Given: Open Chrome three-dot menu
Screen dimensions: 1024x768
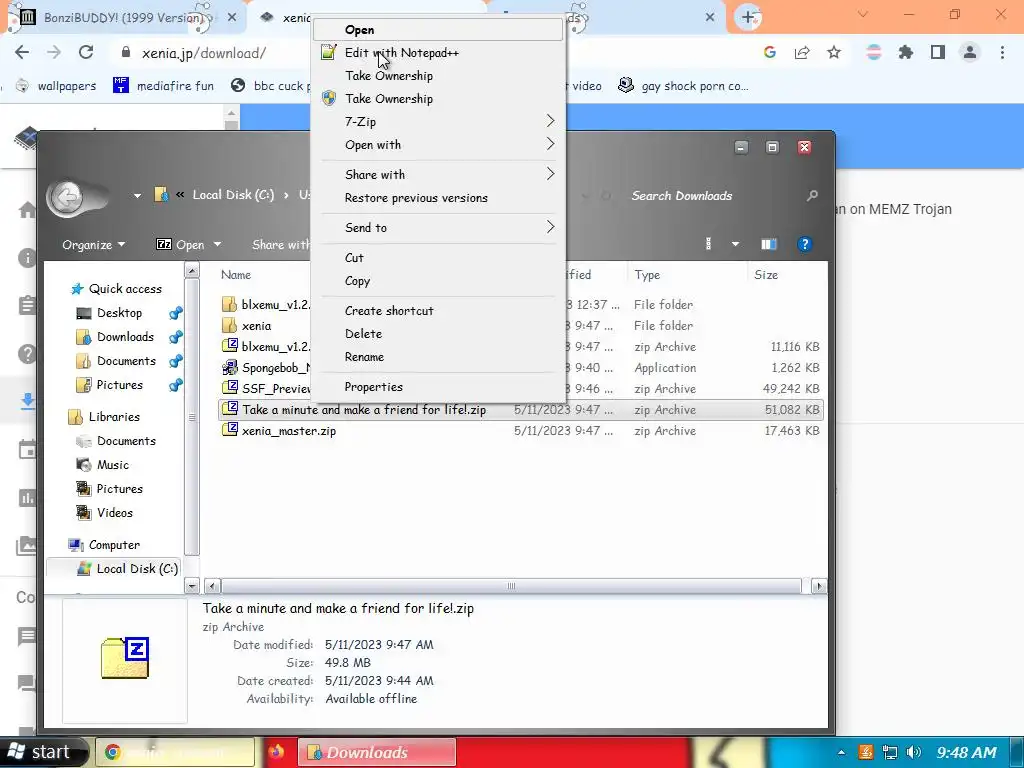Looking at the screenshot, I should coord(1002,53).
